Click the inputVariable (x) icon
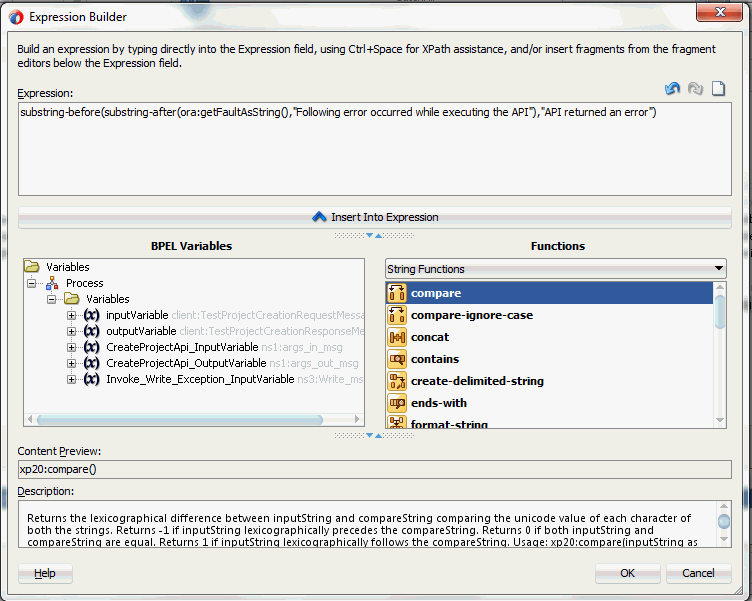This screenshot has height=601, width=752. coord(91,315)
